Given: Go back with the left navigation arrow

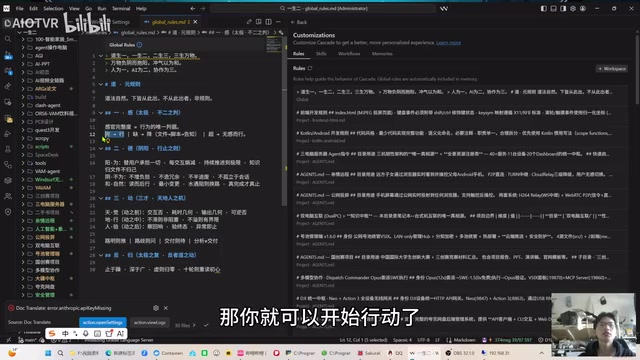Looking at the screenshot, I should coord(193,8).
